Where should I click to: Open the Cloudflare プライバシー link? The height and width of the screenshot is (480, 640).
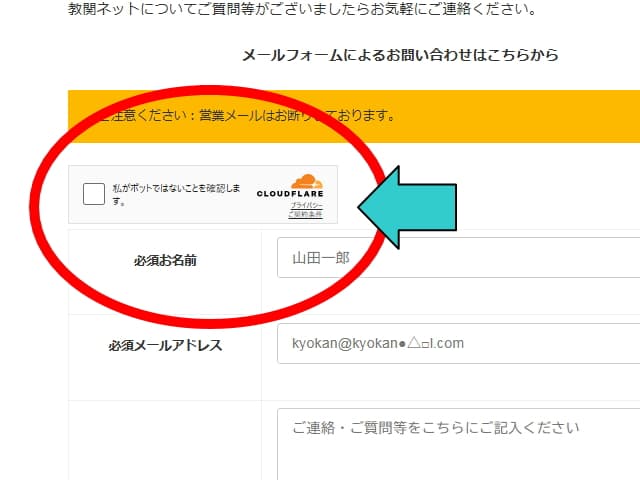pos(307,204)
